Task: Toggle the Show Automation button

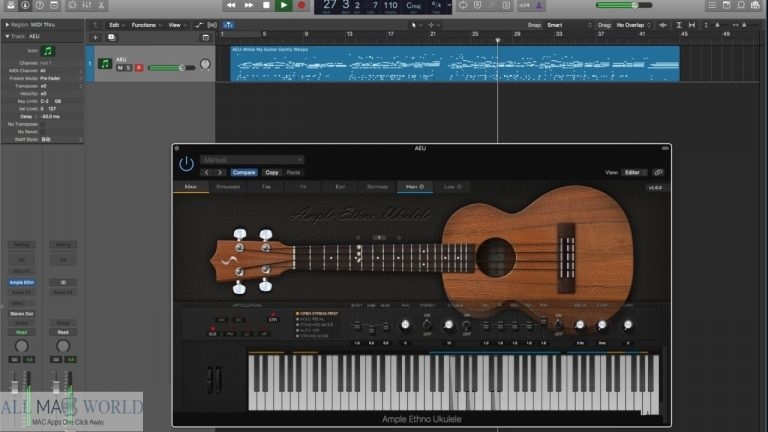Action: [198, 25]
